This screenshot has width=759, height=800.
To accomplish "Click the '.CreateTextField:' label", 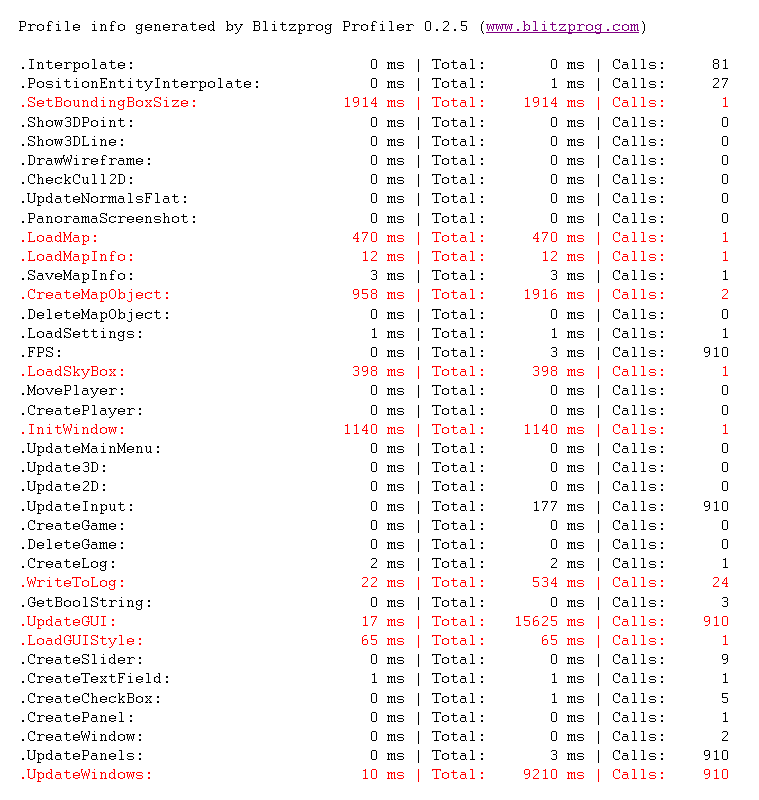I will (94, 679).
